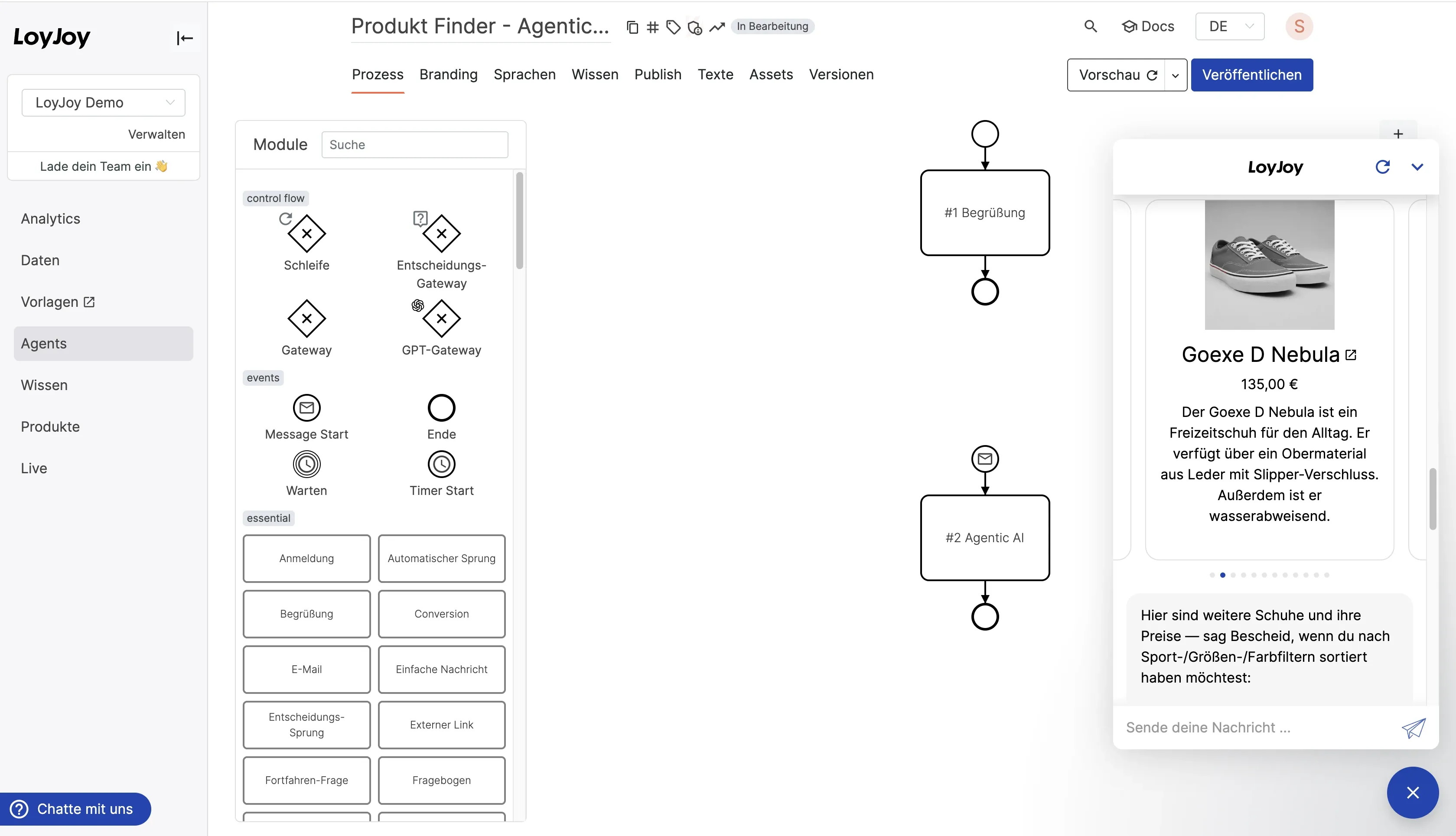The image size is (1456, 836).
Task: Open the tag icon in the title bar
Action: [673, 27]
